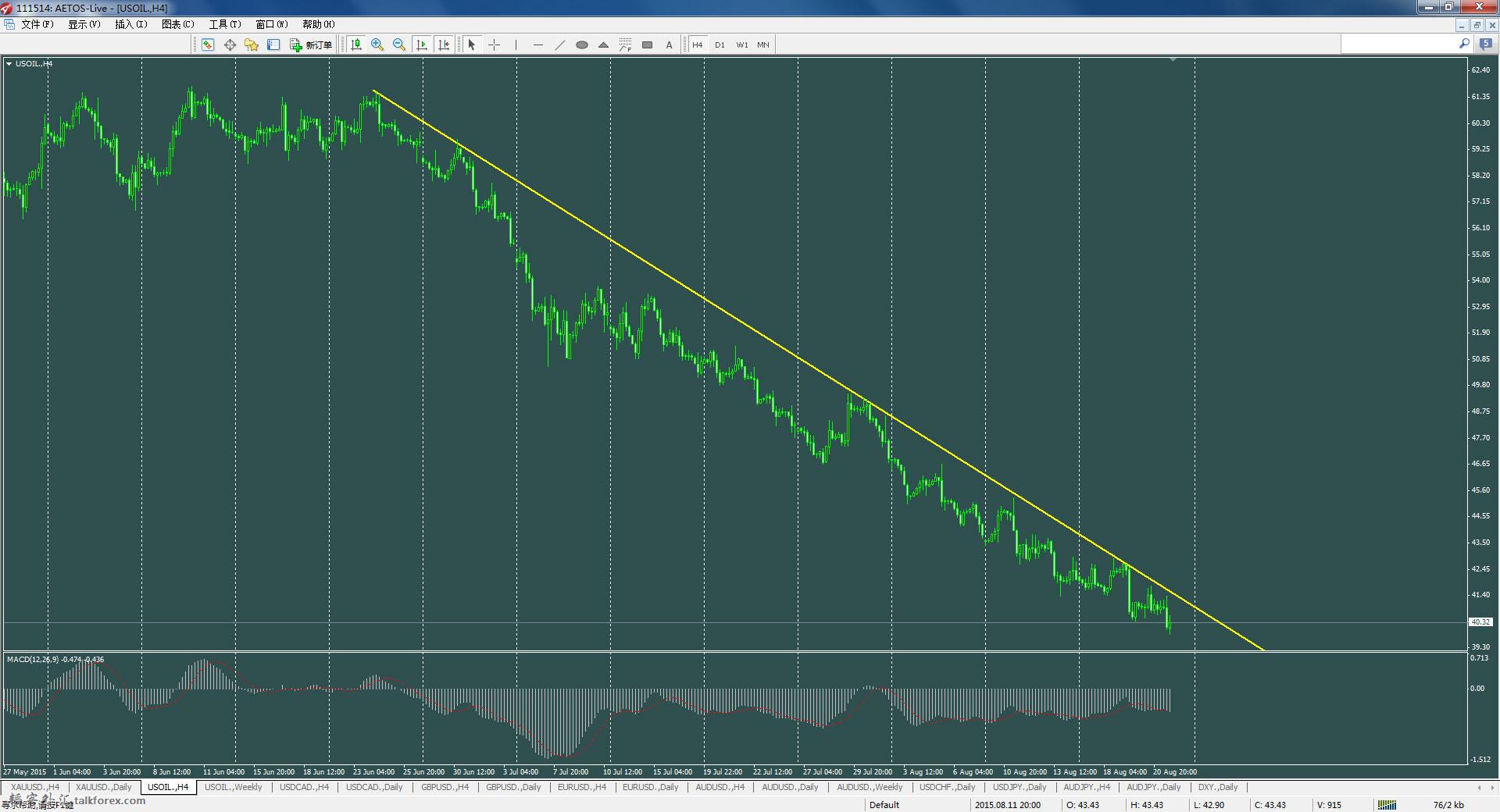
Task: Zoom out of the chart
Action: (x=399, y=45)
